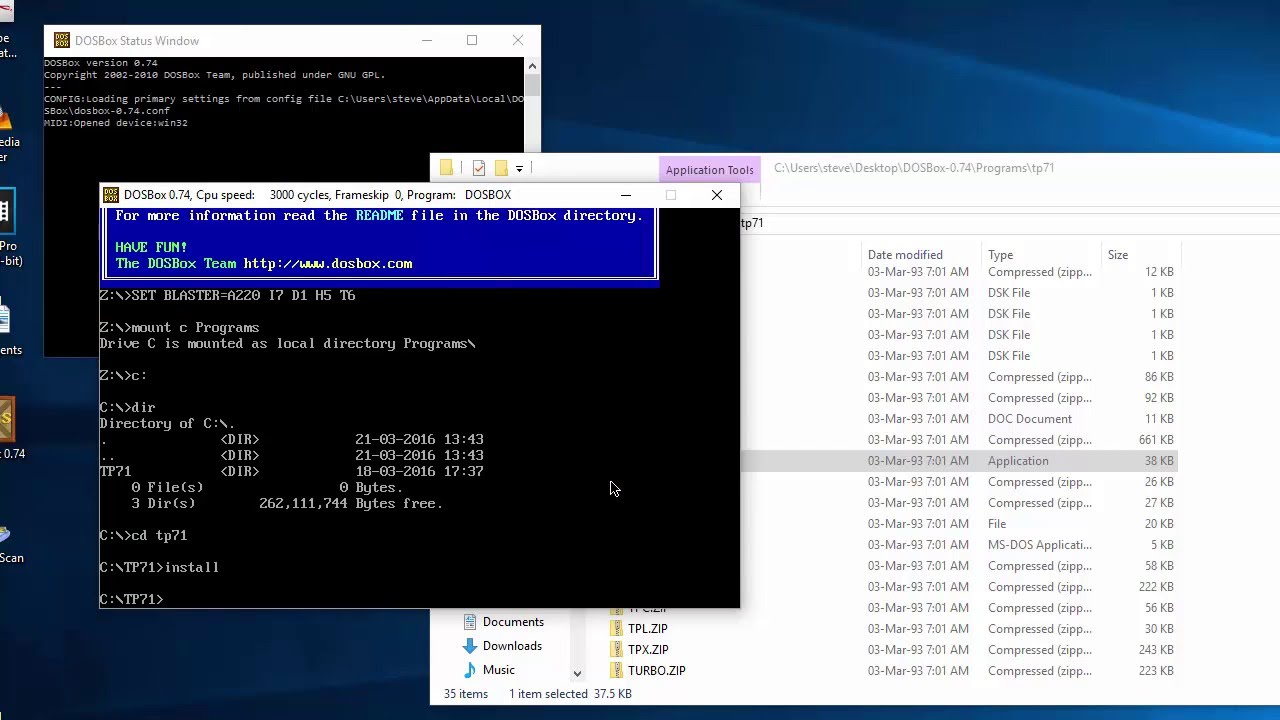The width and height of the screenshot is (1280, 720).
Task: Click the 92 KB size cell
Action: click(1159, 398)
